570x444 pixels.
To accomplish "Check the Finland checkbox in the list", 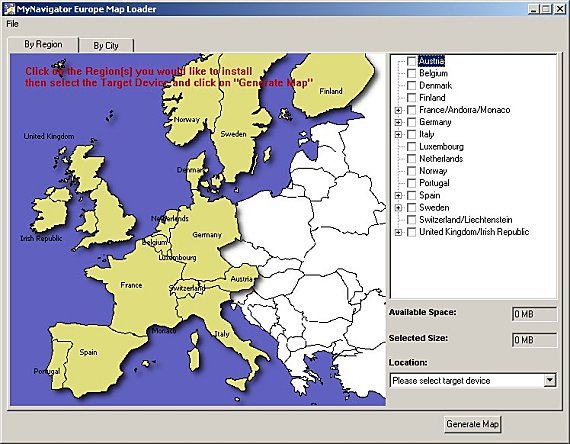I will (411, 98).
